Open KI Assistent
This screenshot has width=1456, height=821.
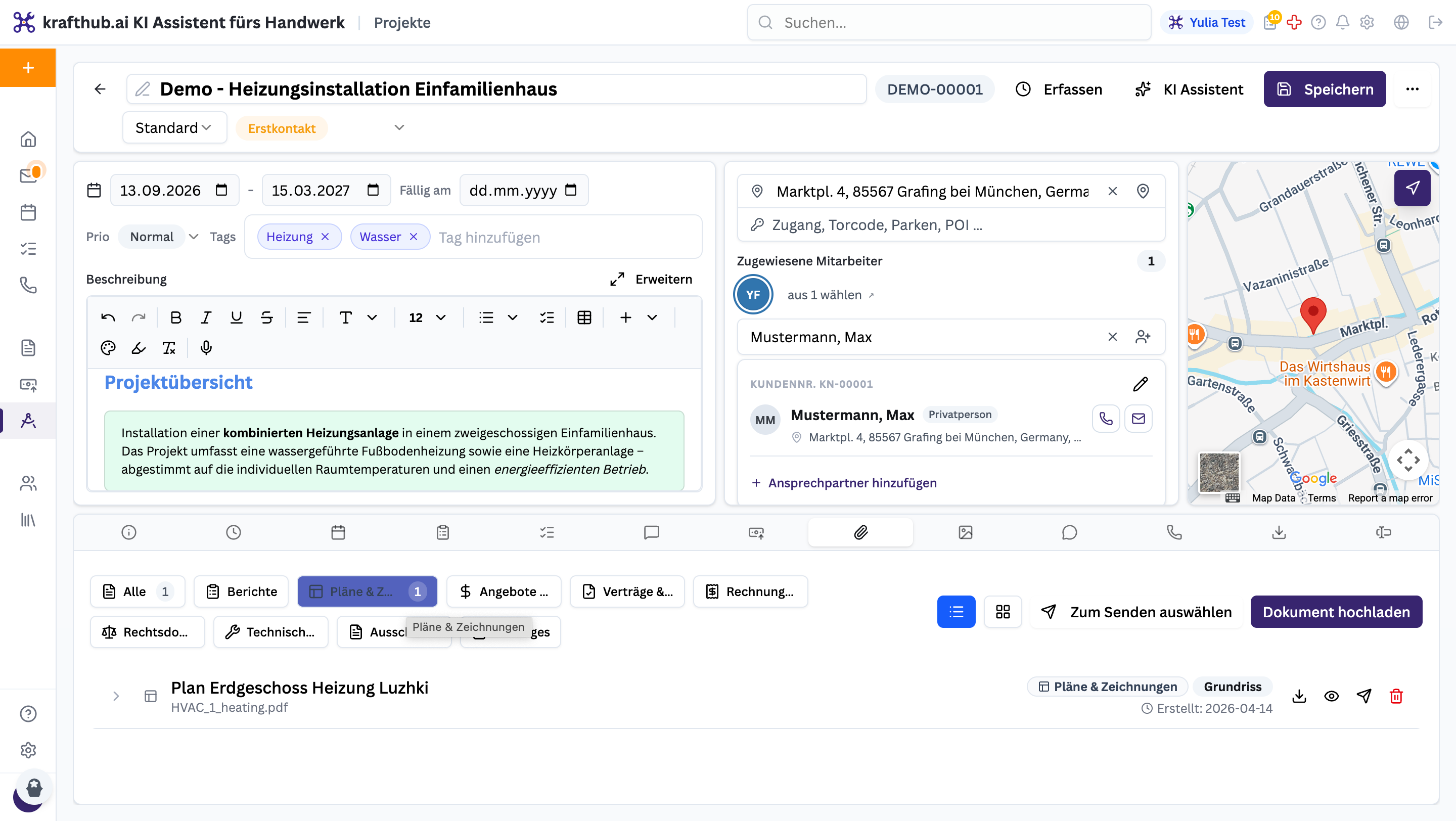pos(1188,89)
